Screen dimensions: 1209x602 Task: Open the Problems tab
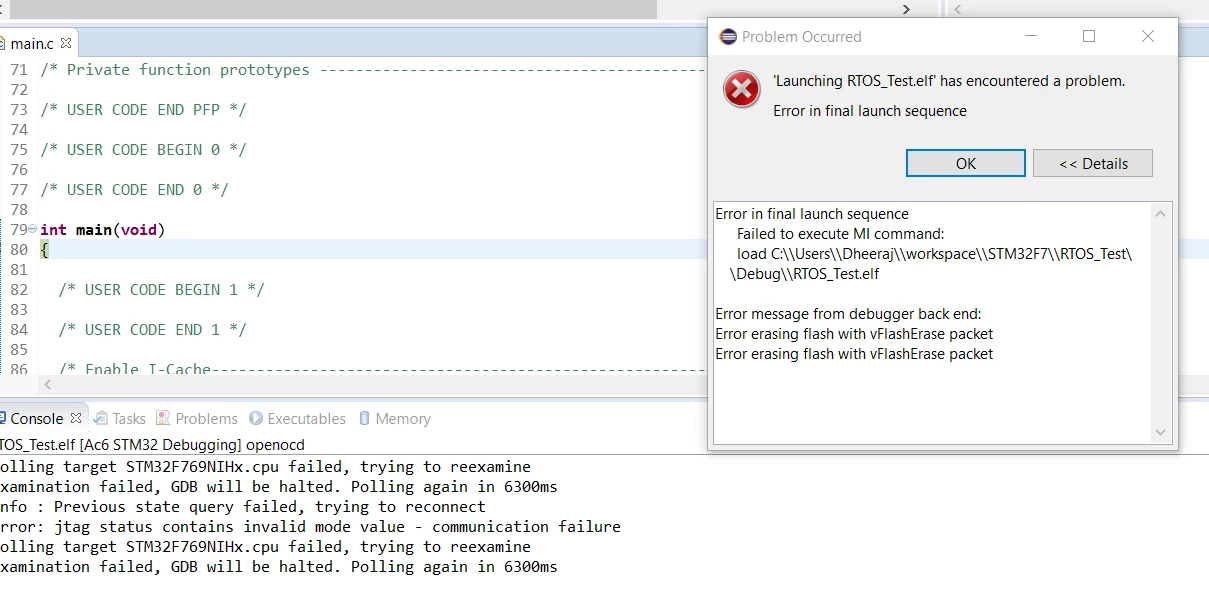tap(206, 418)
